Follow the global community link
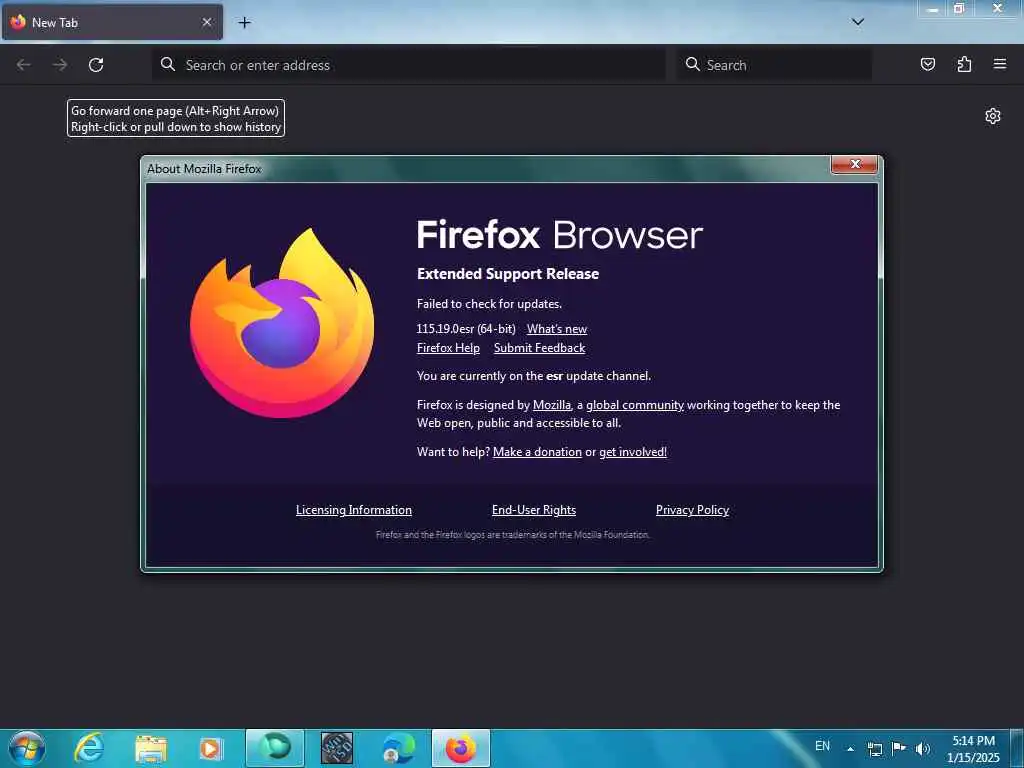1024x768 pixels. click(635, 405)
